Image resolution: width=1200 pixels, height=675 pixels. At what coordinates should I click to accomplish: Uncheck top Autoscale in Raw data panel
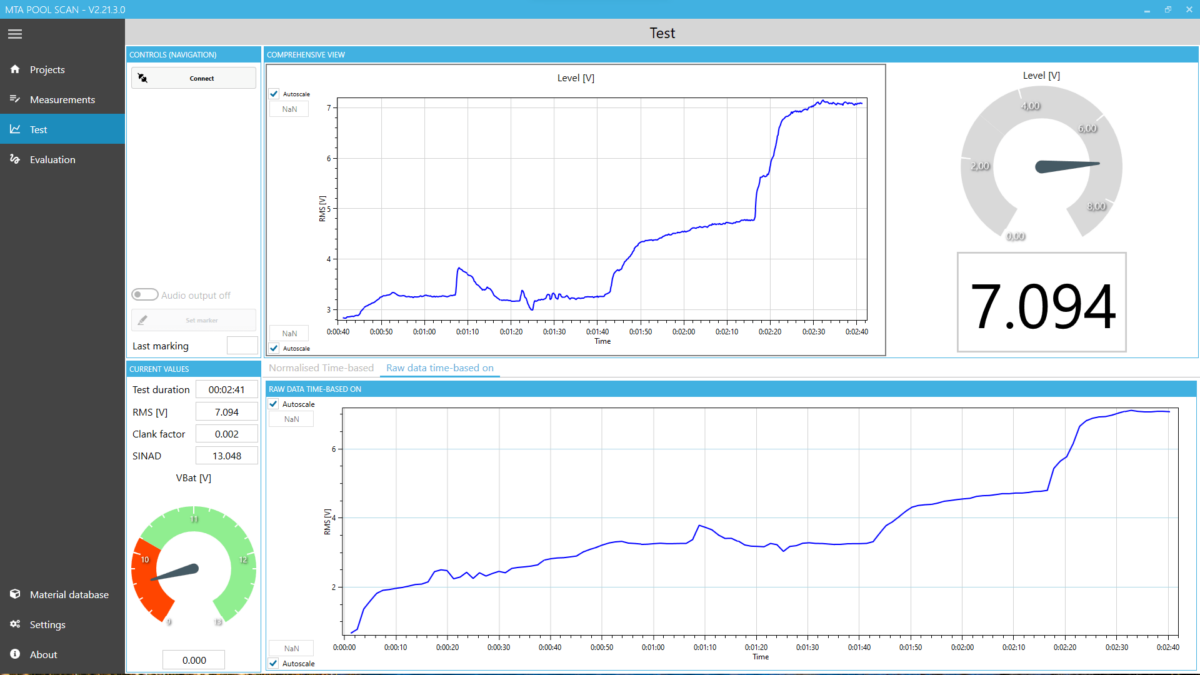point(275,404)
